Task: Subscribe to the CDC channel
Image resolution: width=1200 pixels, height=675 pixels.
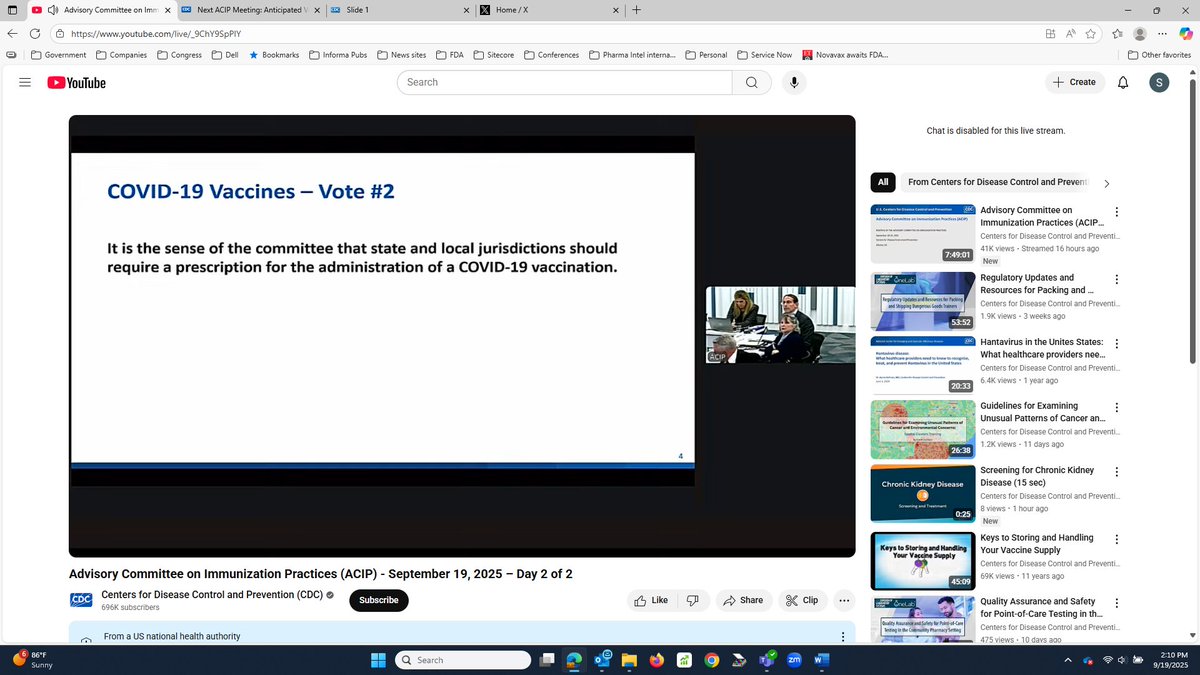Action: tap(379, 600)
